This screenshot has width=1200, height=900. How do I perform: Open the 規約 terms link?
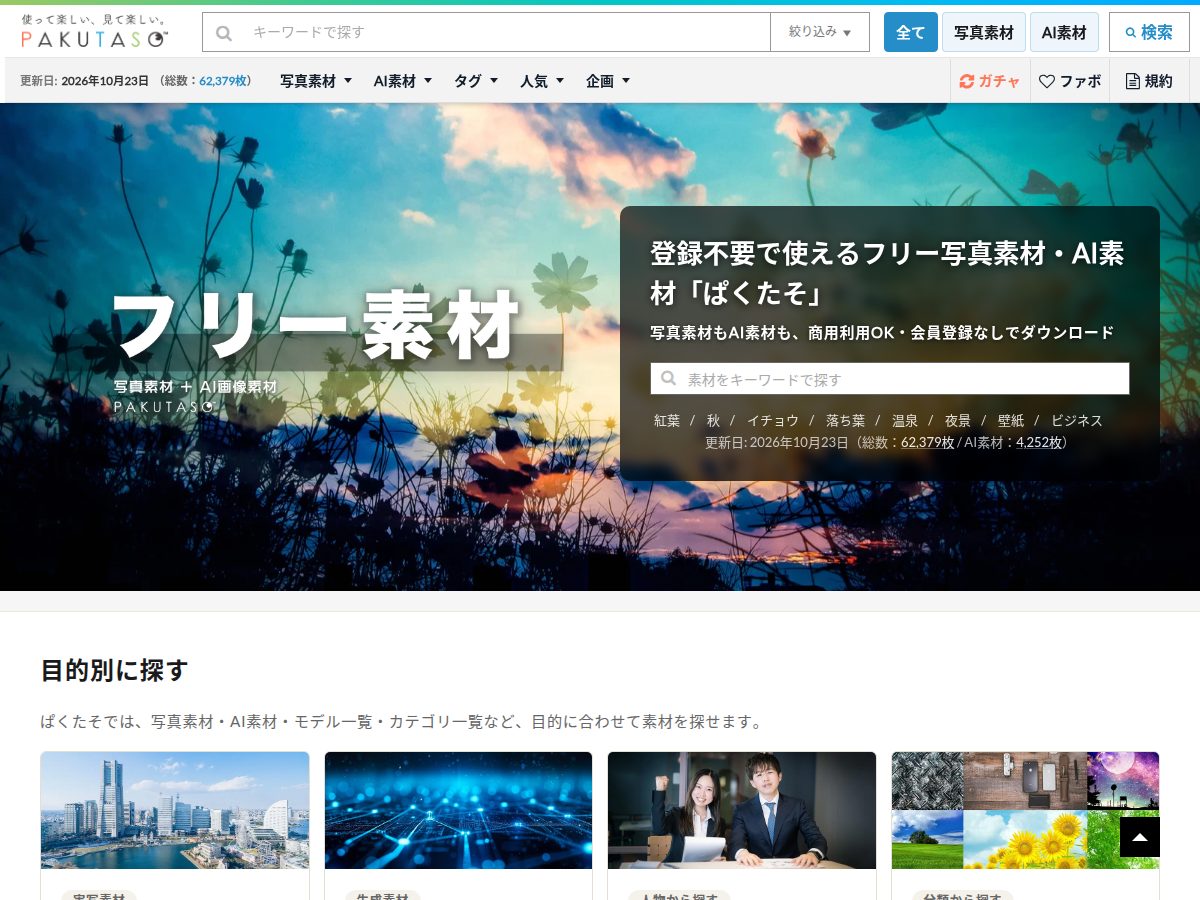[x=1149, y=81]
